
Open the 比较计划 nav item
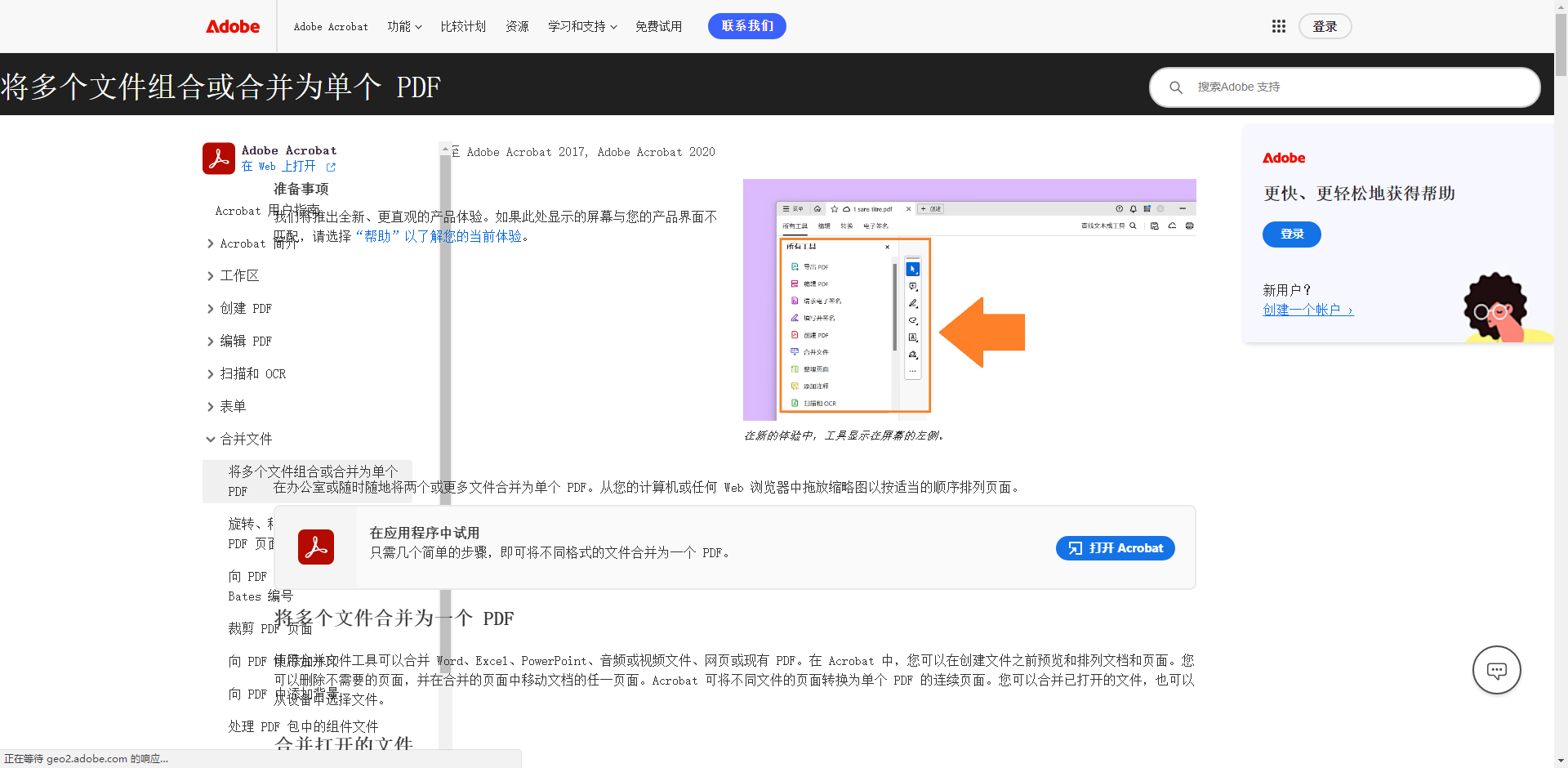pos(463,26)
